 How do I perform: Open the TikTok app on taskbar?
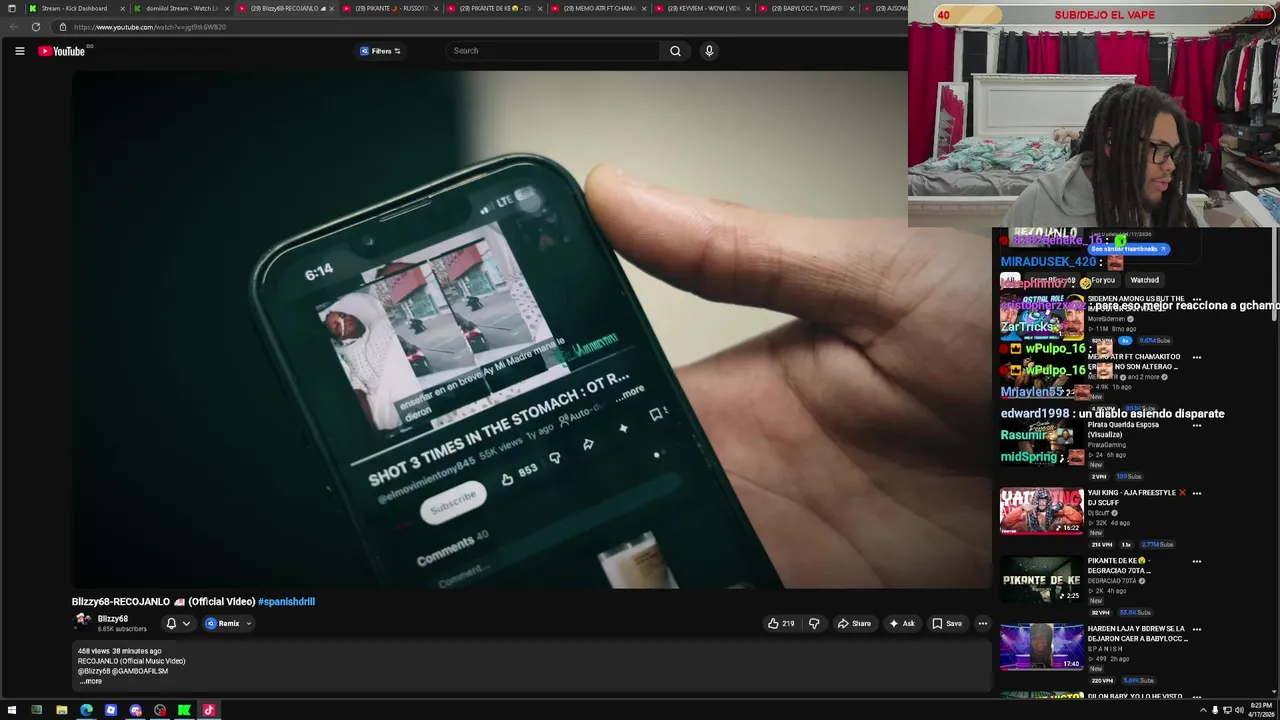209,710
